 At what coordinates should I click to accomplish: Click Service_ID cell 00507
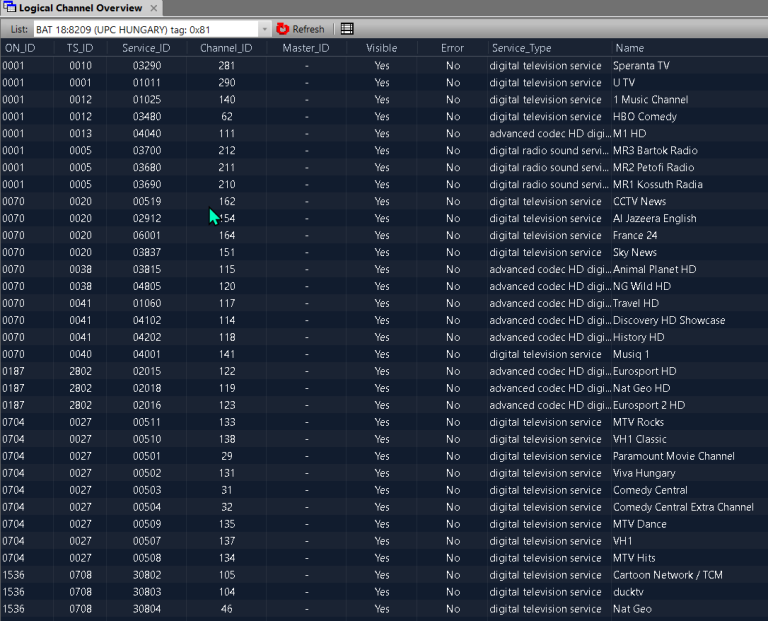146,541
